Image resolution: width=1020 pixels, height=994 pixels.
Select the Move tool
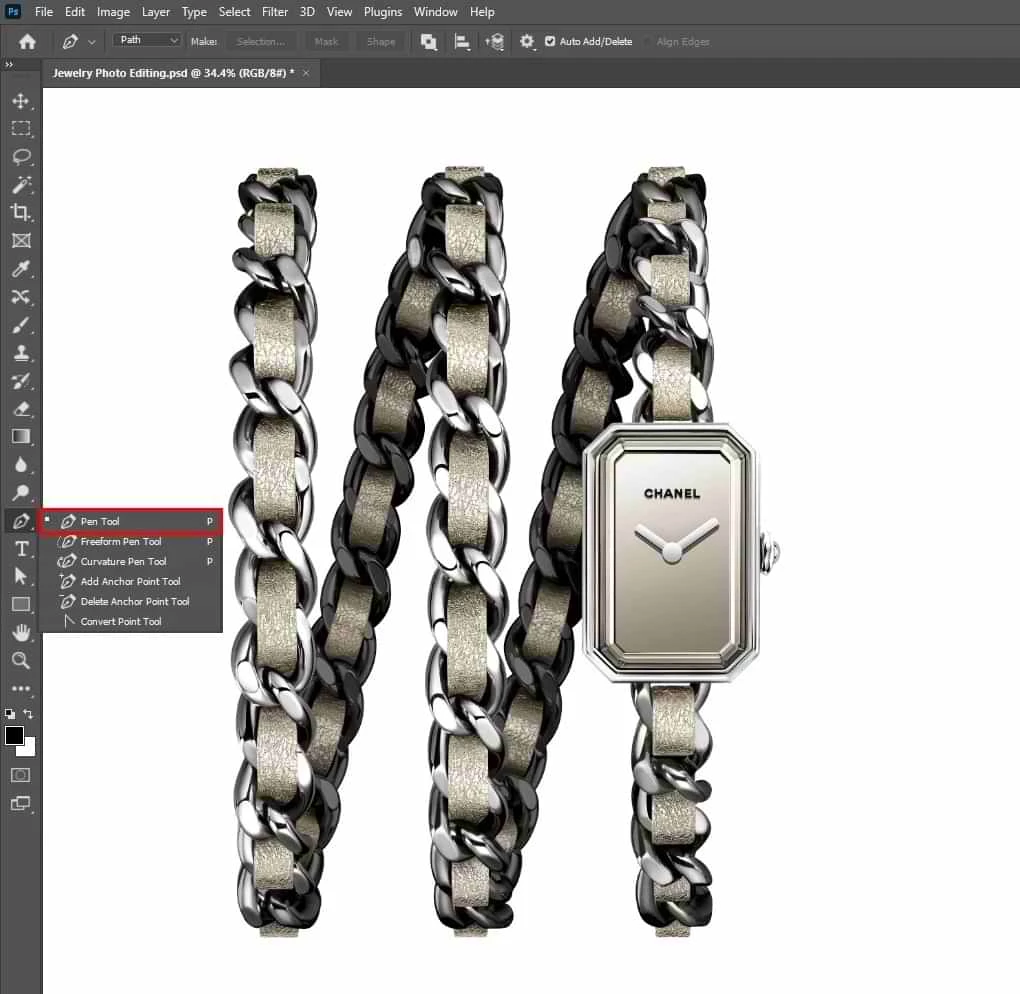coord(20,100)
